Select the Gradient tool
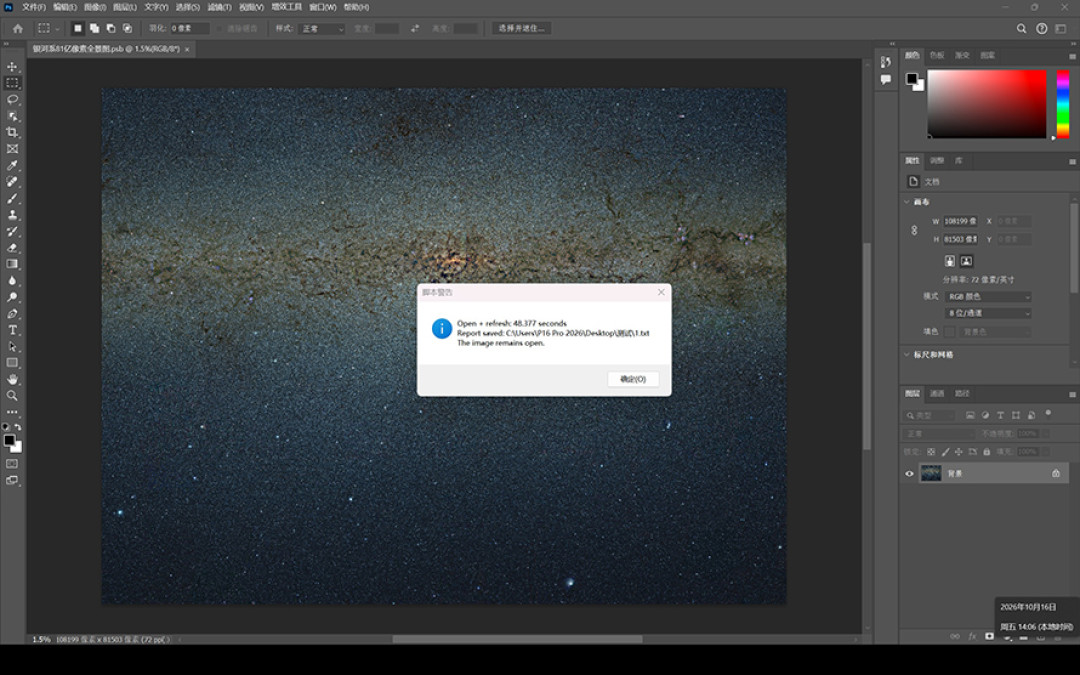Screen dimensions: 1080x675 pos(12,264)
